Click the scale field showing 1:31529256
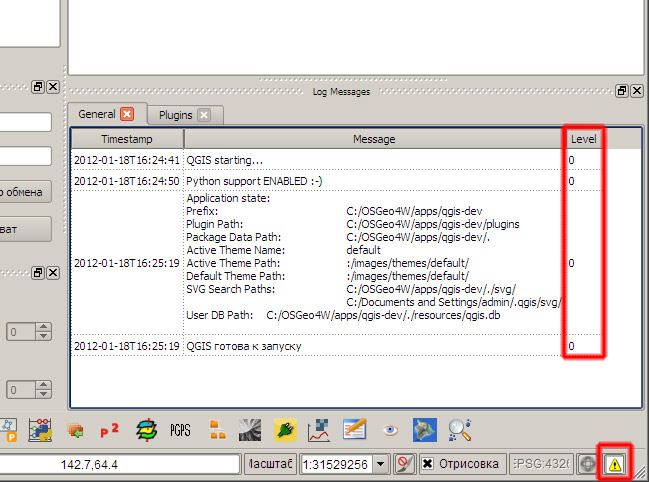The width and height of the screenshot is (649, 482). pos(337,464)
